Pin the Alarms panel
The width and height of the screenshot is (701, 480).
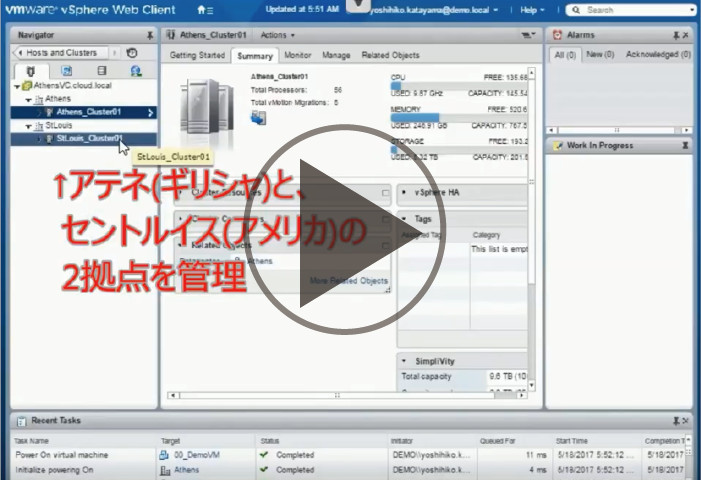pyautogui.click(x=676, y=35)
